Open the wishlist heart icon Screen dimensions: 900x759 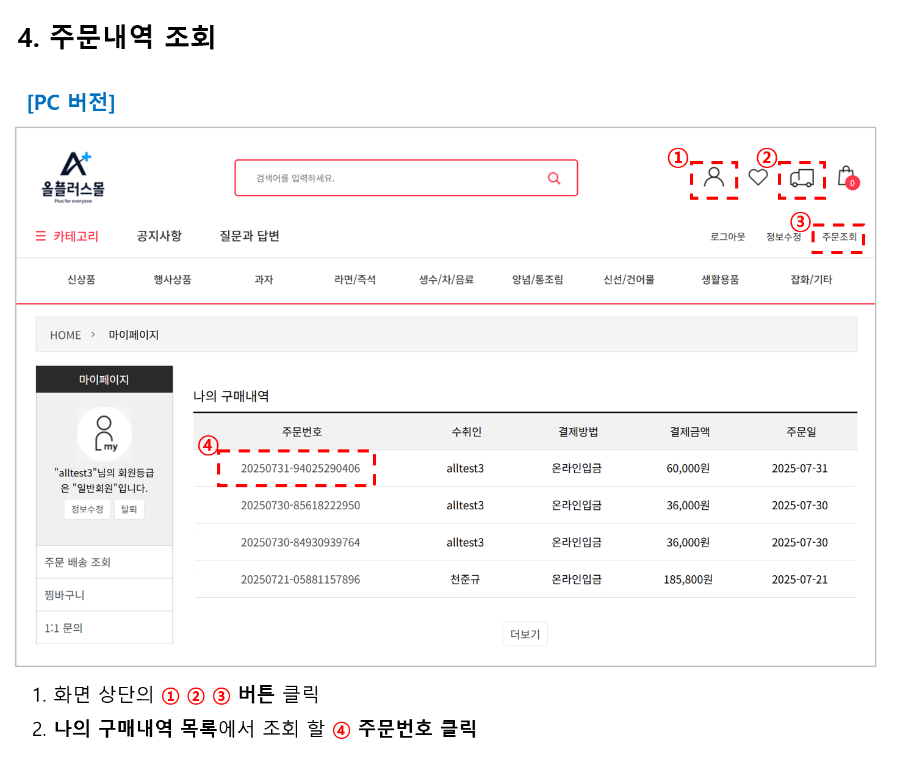(758, 177)
